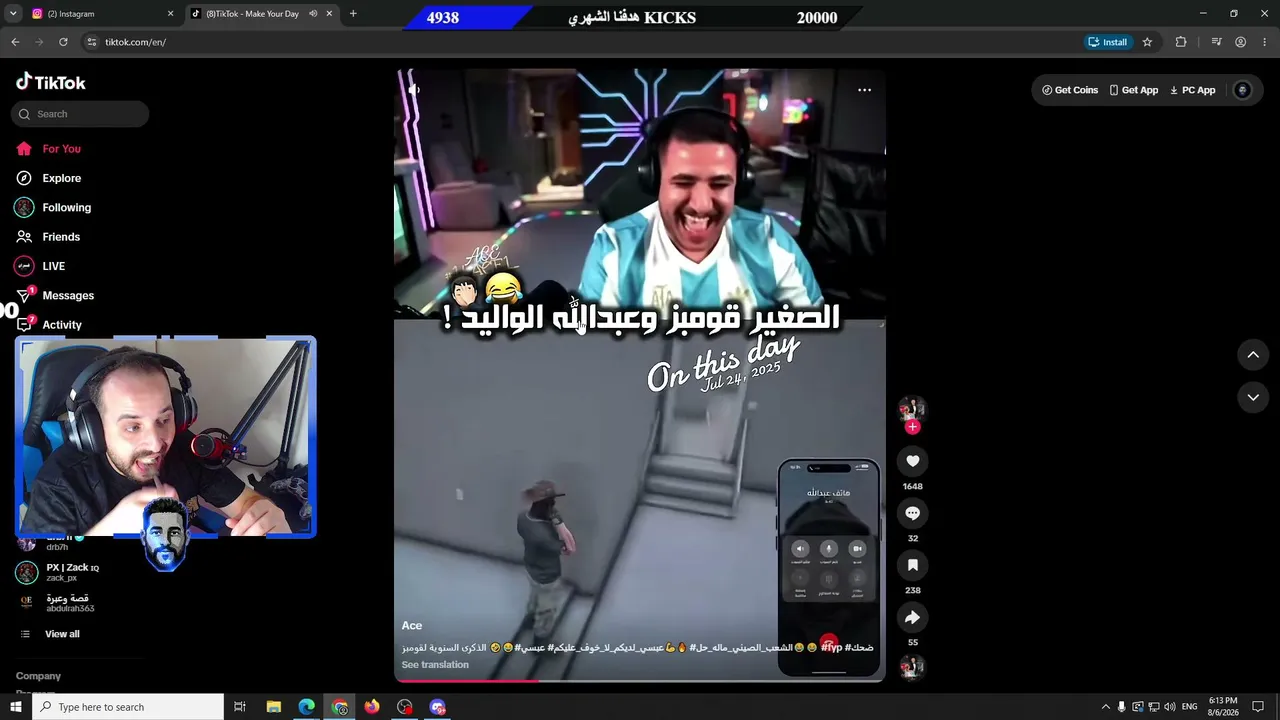1280x720 pixels.
Task: Click See translation under the caption
Action: click(x=435, y=665)
